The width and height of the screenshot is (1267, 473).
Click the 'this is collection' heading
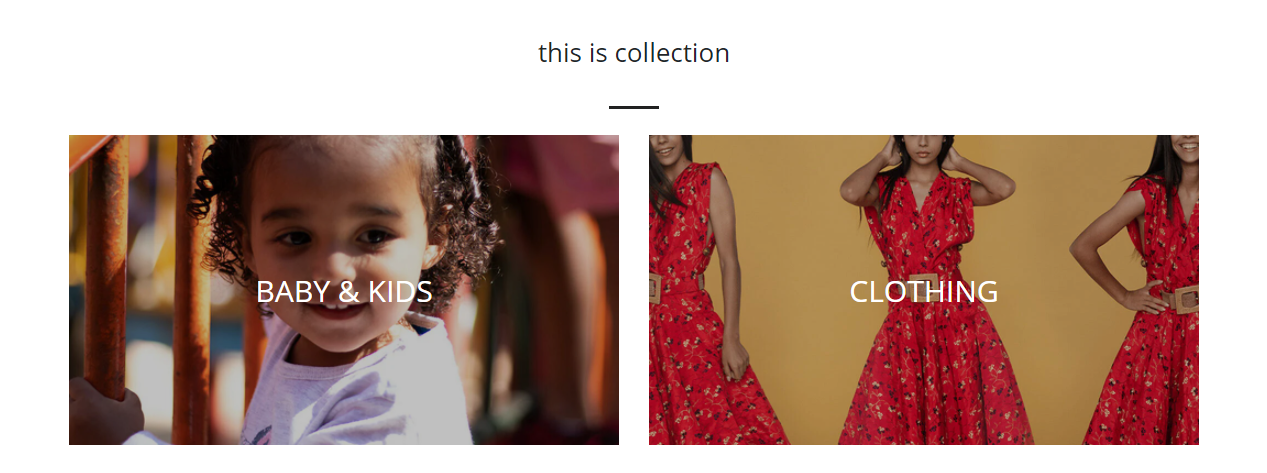pos(633,52)
